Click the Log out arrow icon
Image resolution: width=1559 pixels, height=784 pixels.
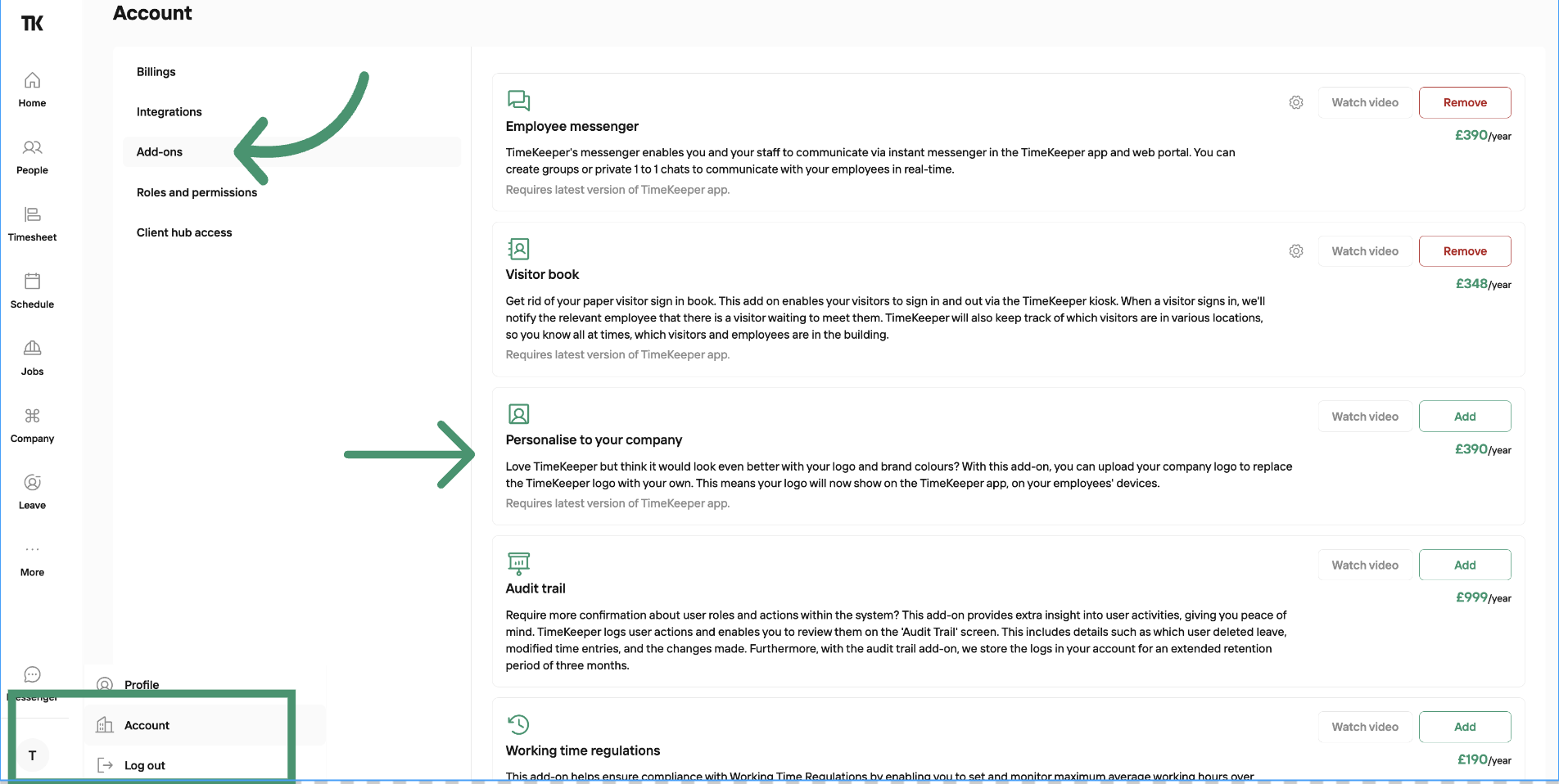tap(105, 765)
